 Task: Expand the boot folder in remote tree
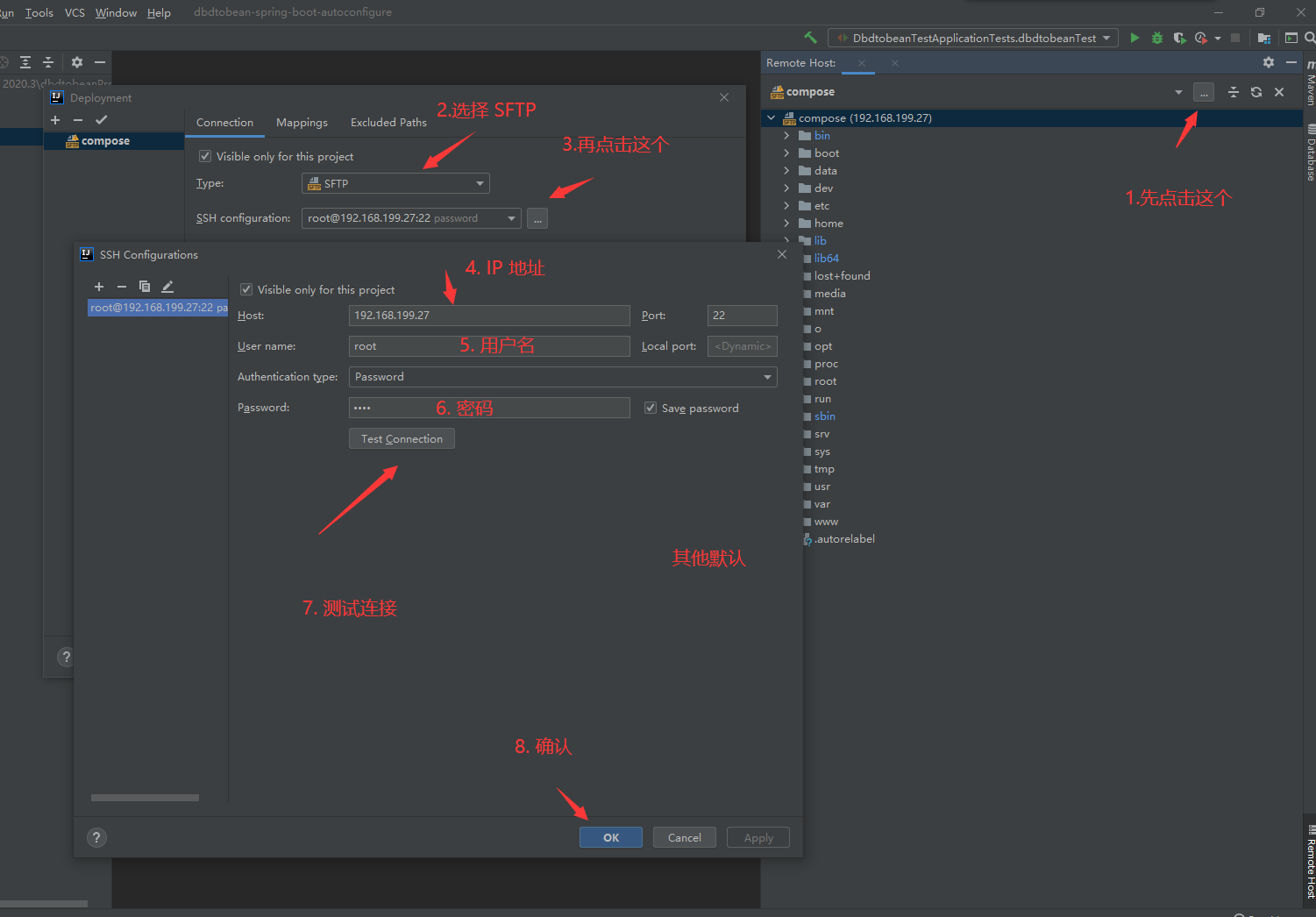click(x=786, y=153)
